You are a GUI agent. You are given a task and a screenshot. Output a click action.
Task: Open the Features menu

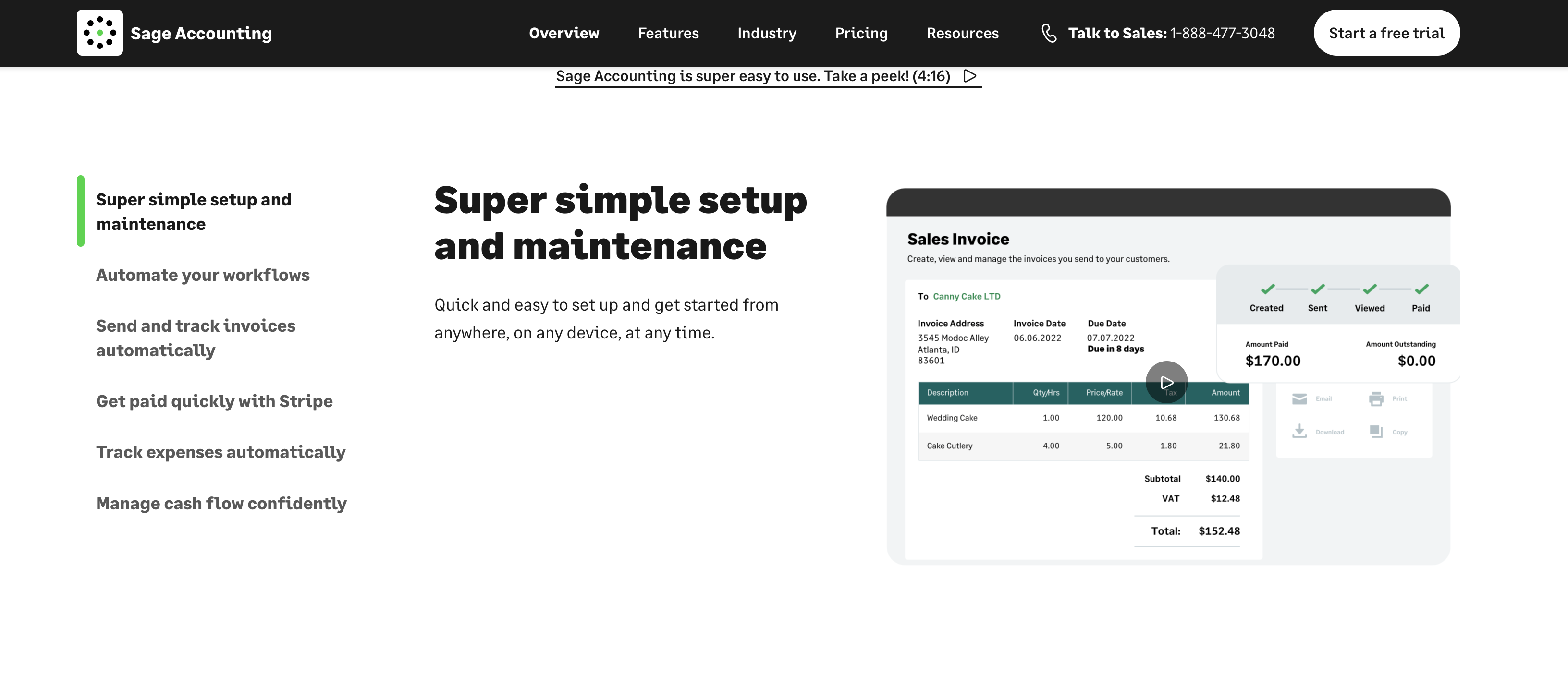click(668, 34)
